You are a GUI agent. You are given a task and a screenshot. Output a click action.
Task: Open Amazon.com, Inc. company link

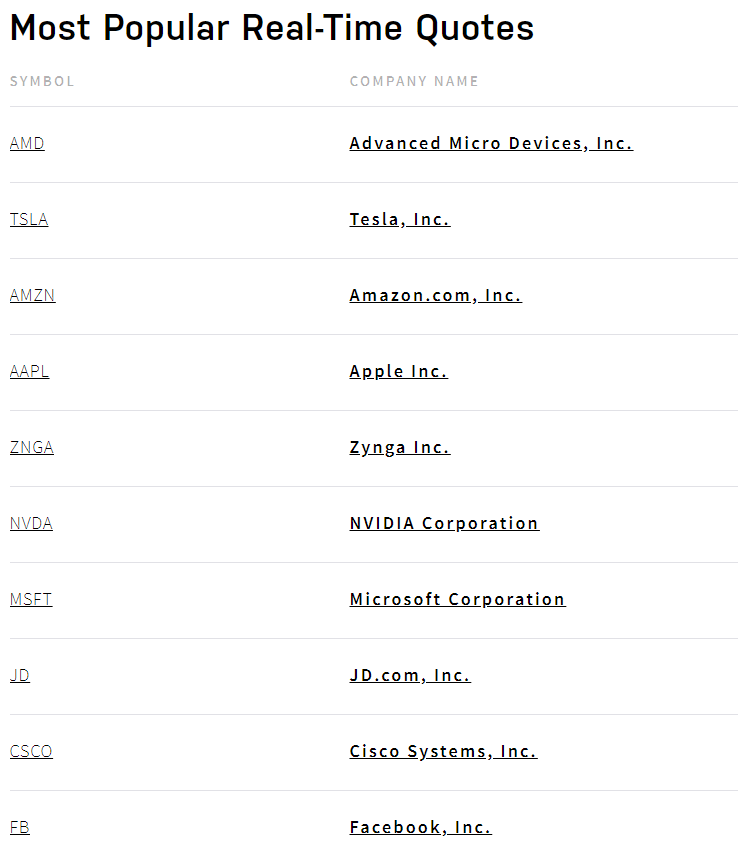(435, 296)
